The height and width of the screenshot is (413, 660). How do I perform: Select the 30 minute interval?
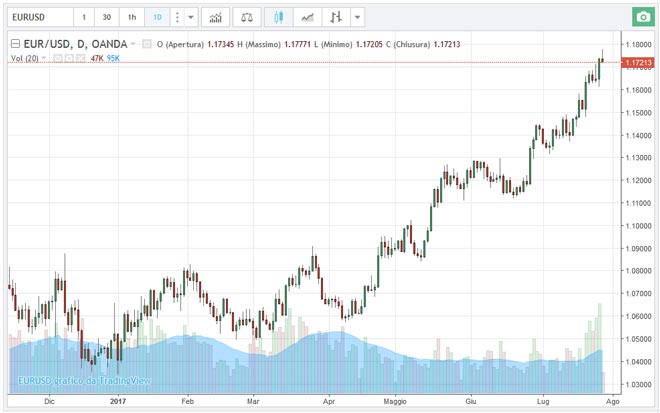[x=107, y=18]
